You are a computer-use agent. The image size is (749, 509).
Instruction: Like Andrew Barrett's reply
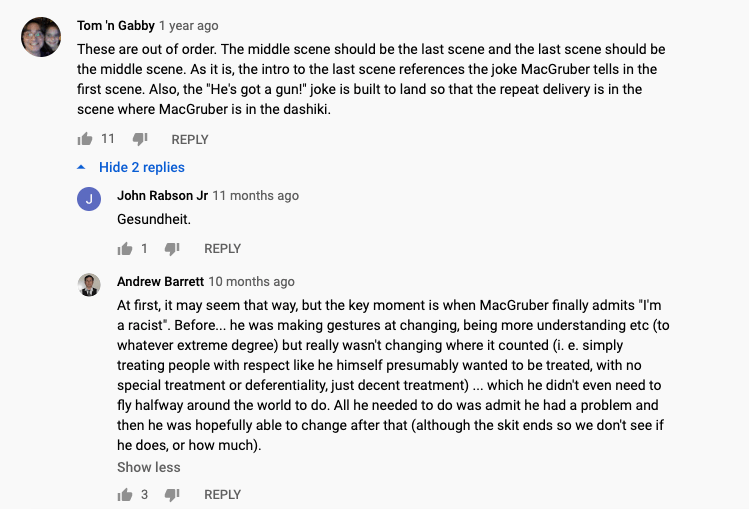coord(125,494)
